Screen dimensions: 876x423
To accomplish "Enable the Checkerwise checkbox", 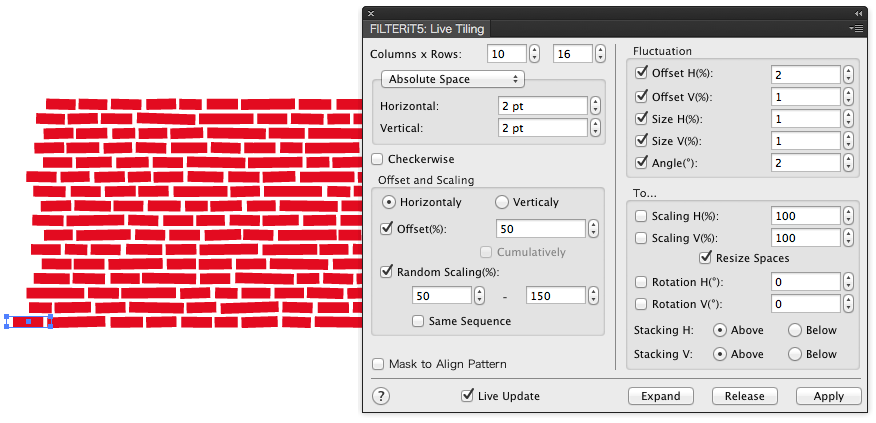I will pyautogui.click(x=378, y=158).
